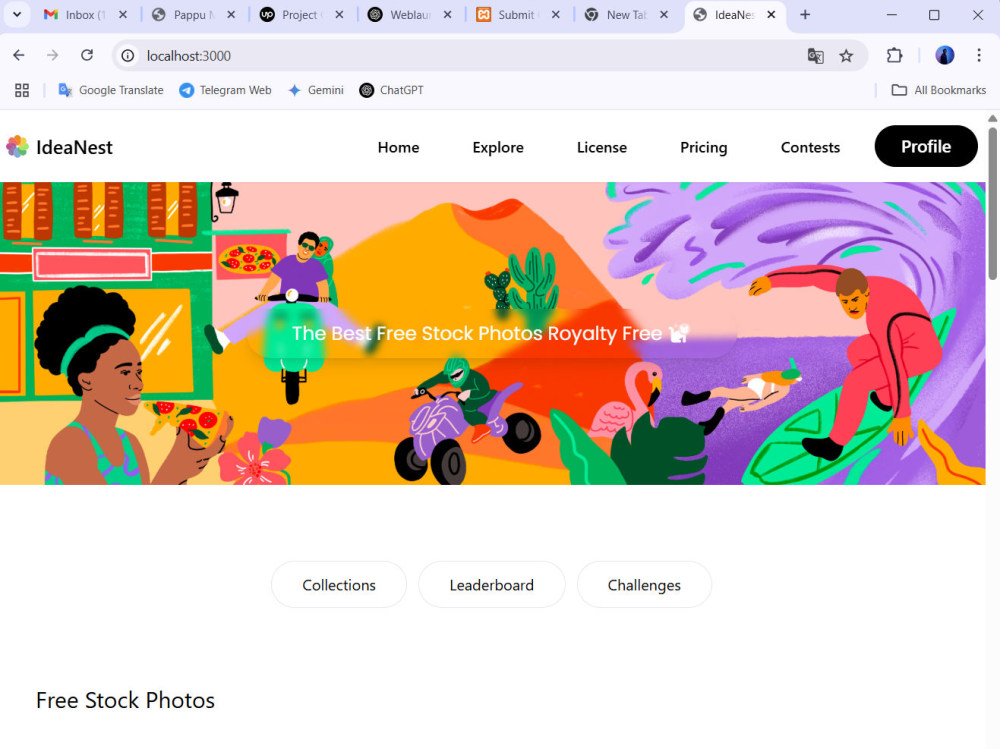The width and height of the screenshot is (1000, 749).
Task: View site information icon
Action: pyautogui.click(x=128, y=56)
